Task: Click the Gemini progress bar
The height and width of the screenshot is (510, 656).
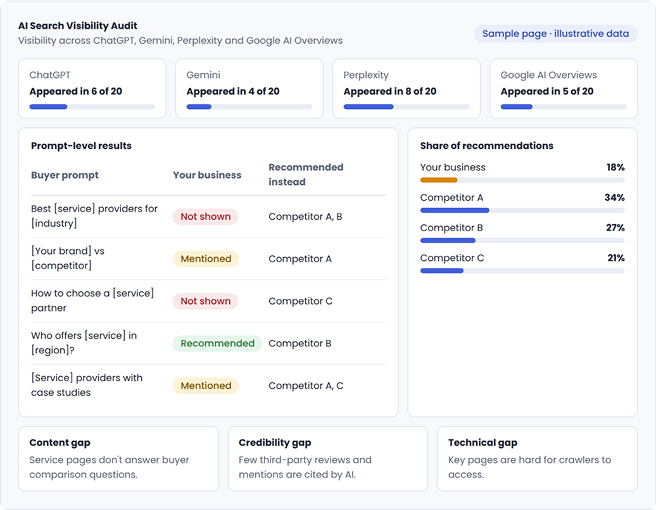Action: (x=249, y=107)
